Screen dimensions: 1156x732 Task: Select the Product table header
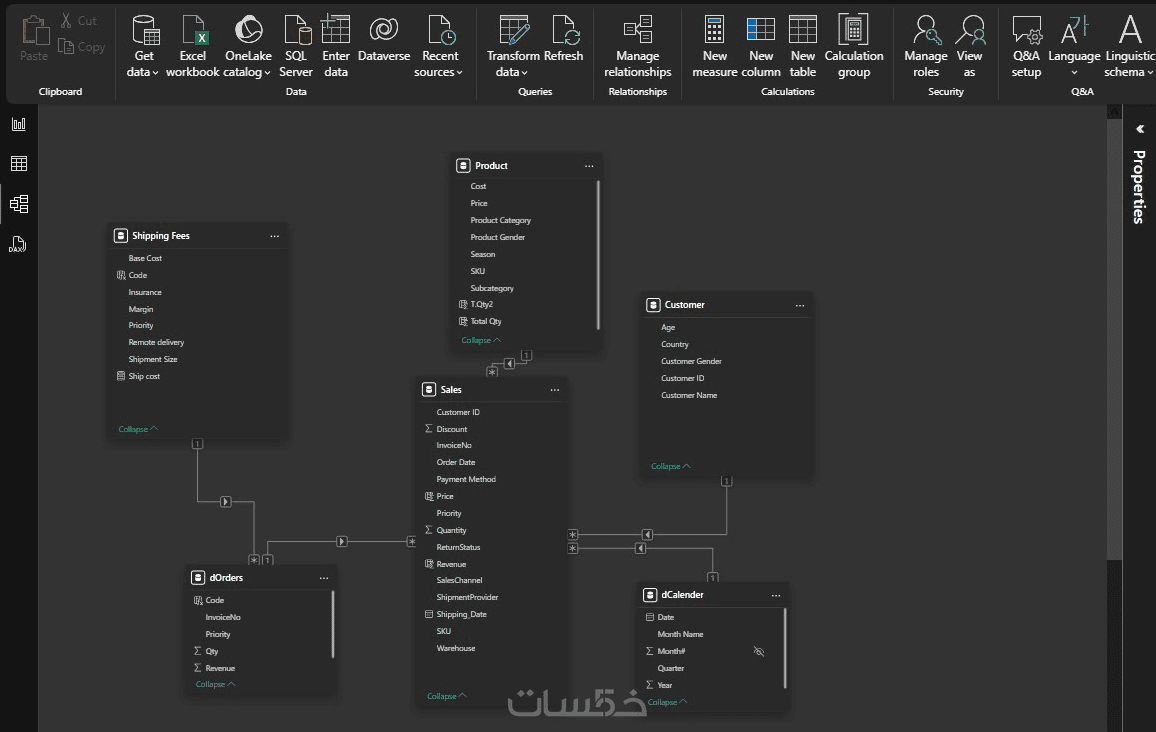coord(526,166)
